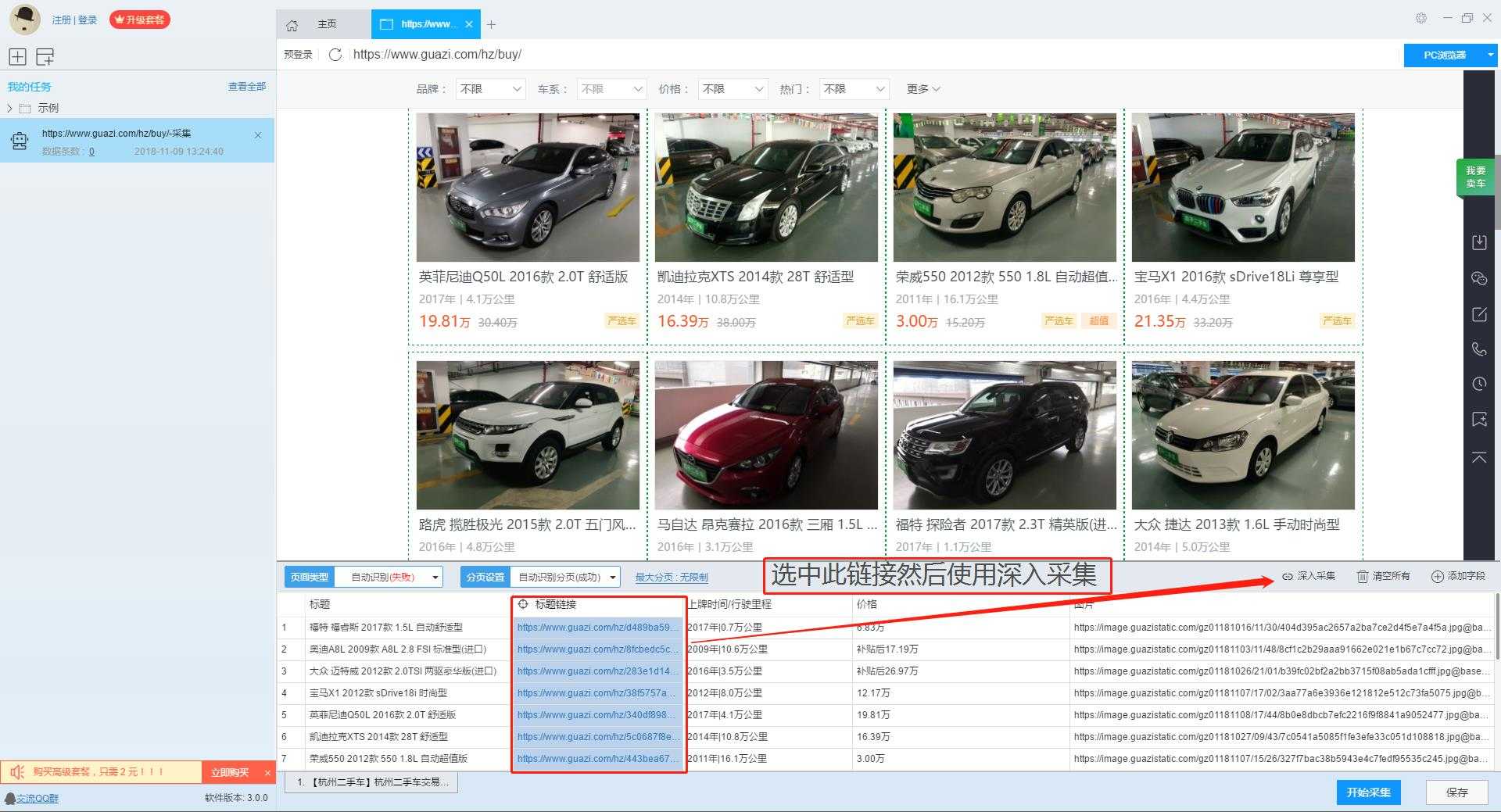Remove the guazi collection task from list
This screenshot has height=812, width=1501.
[258, 135]
